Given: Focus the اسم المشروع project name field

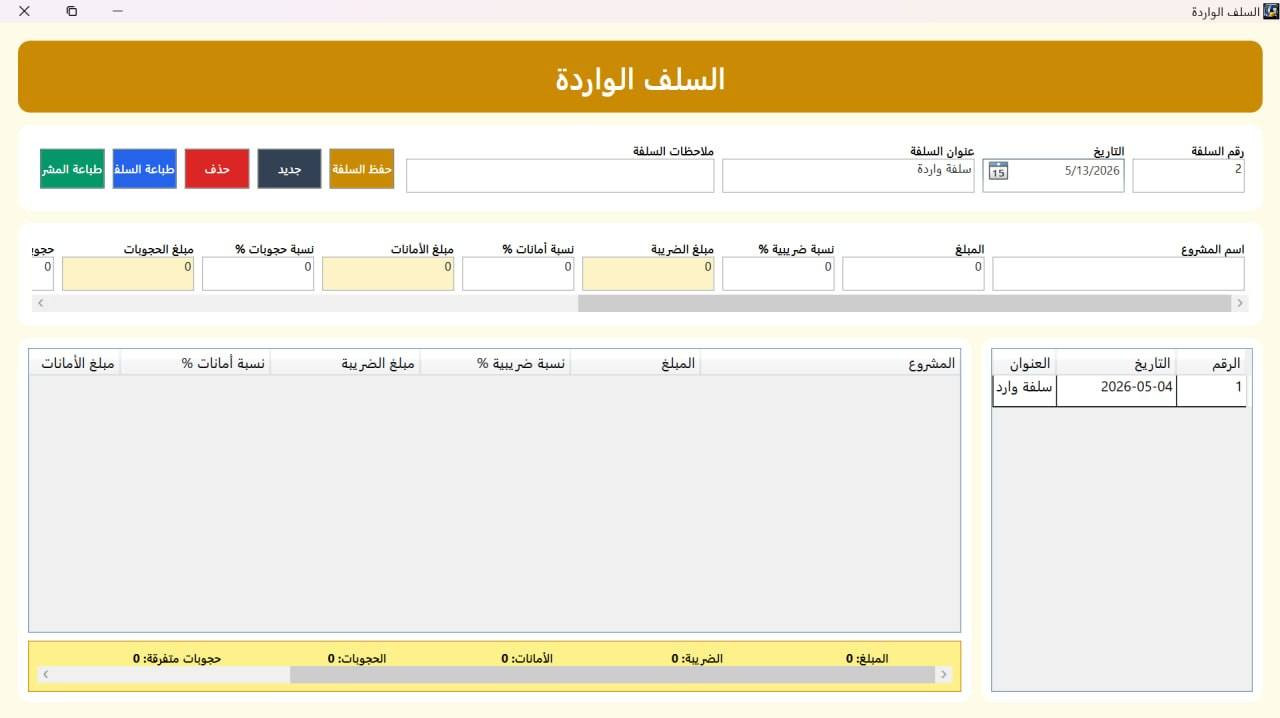Looking at the screenshot, I should click(x=1118, y=274).
